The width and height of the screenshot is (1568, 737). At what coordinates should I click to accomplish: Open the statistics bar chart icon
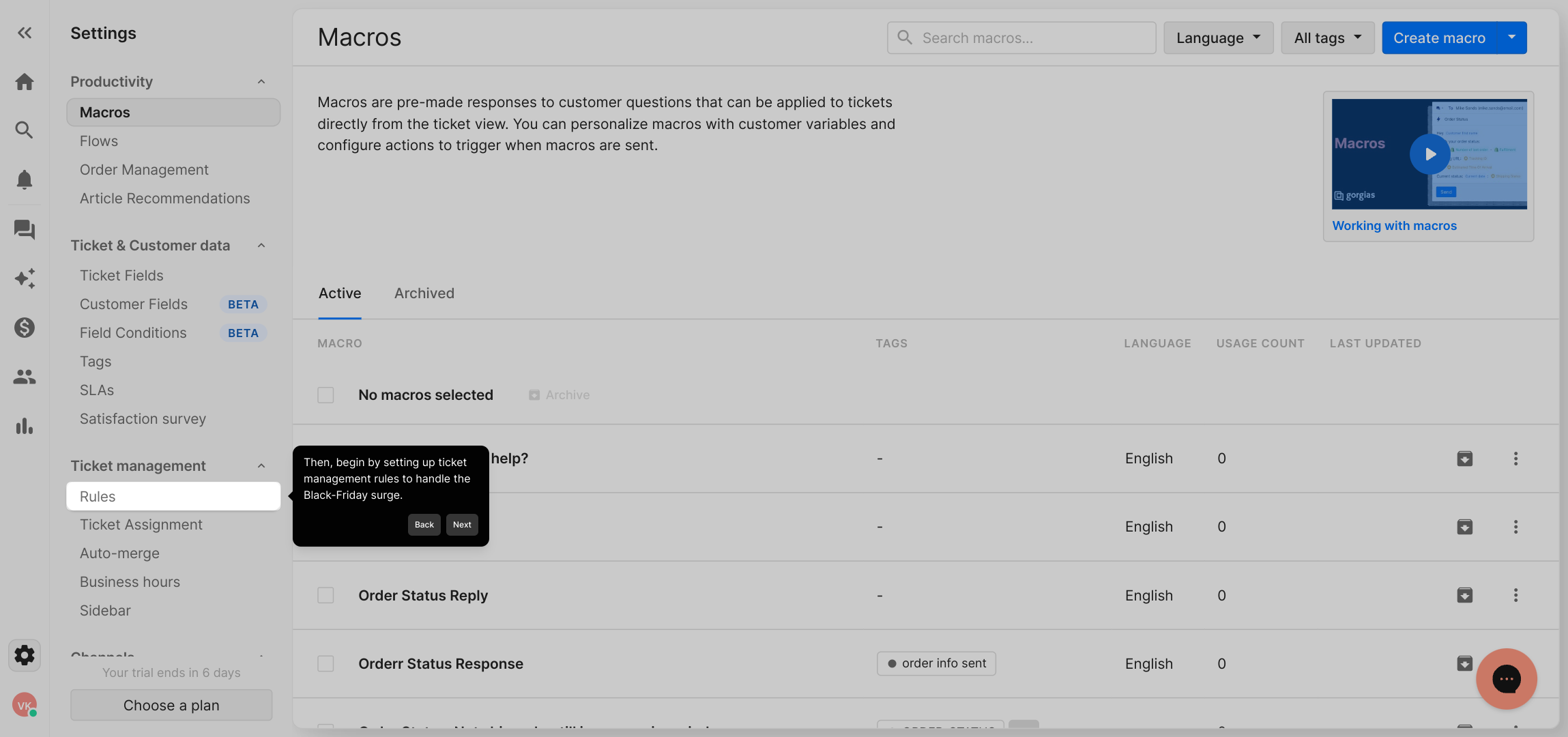25,427
